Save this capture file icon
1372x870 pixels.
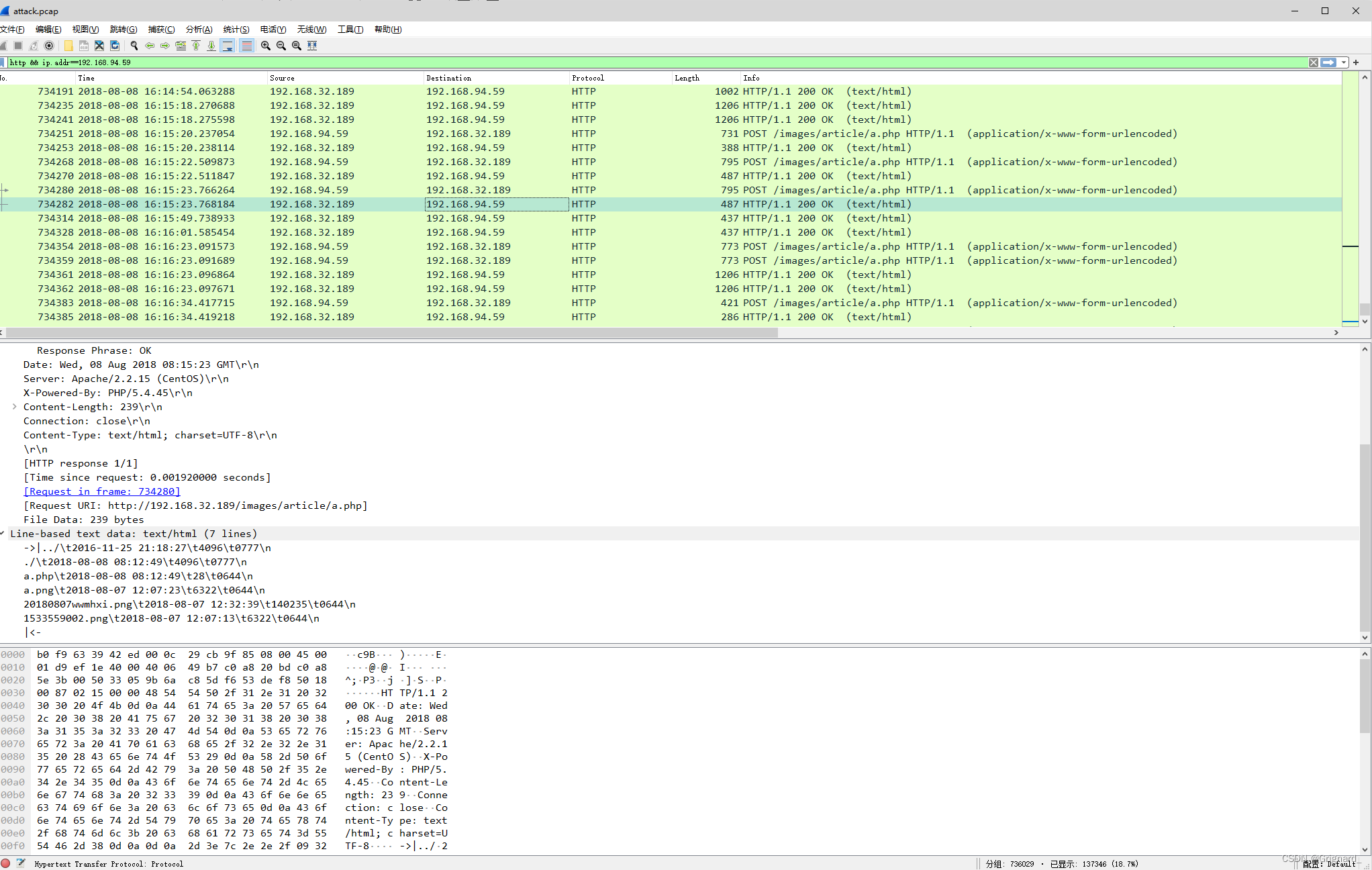(84, 46)
